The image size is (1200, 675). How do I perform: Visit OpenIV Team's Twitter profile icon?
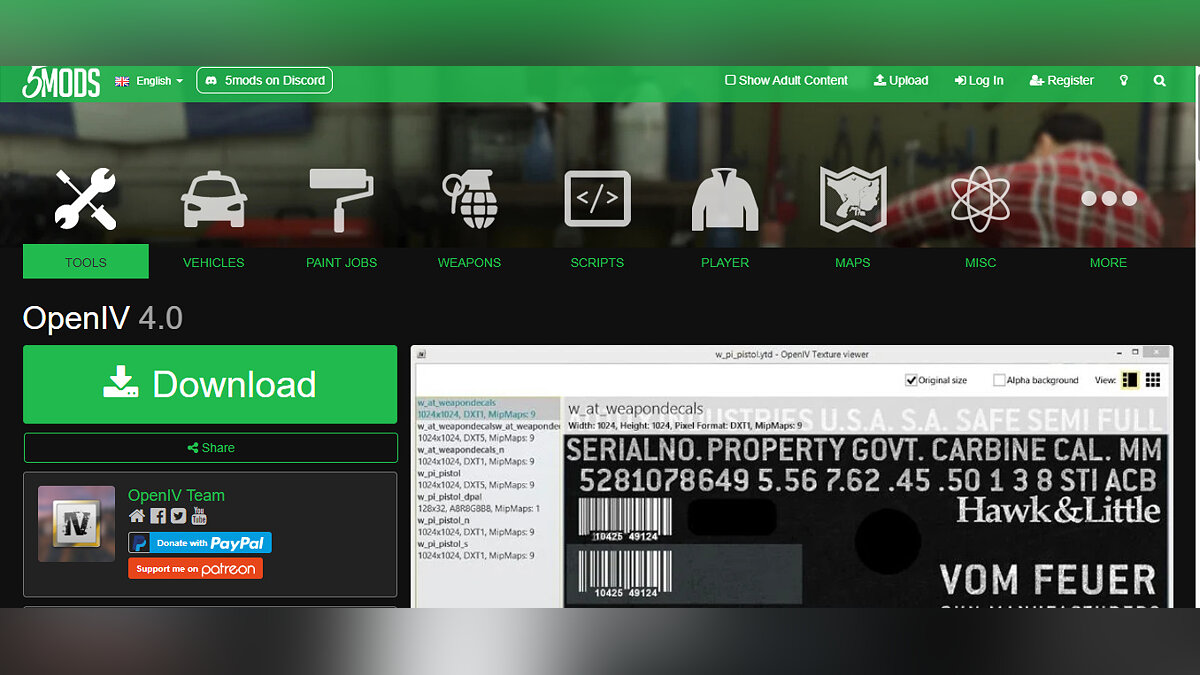[178, 516]
